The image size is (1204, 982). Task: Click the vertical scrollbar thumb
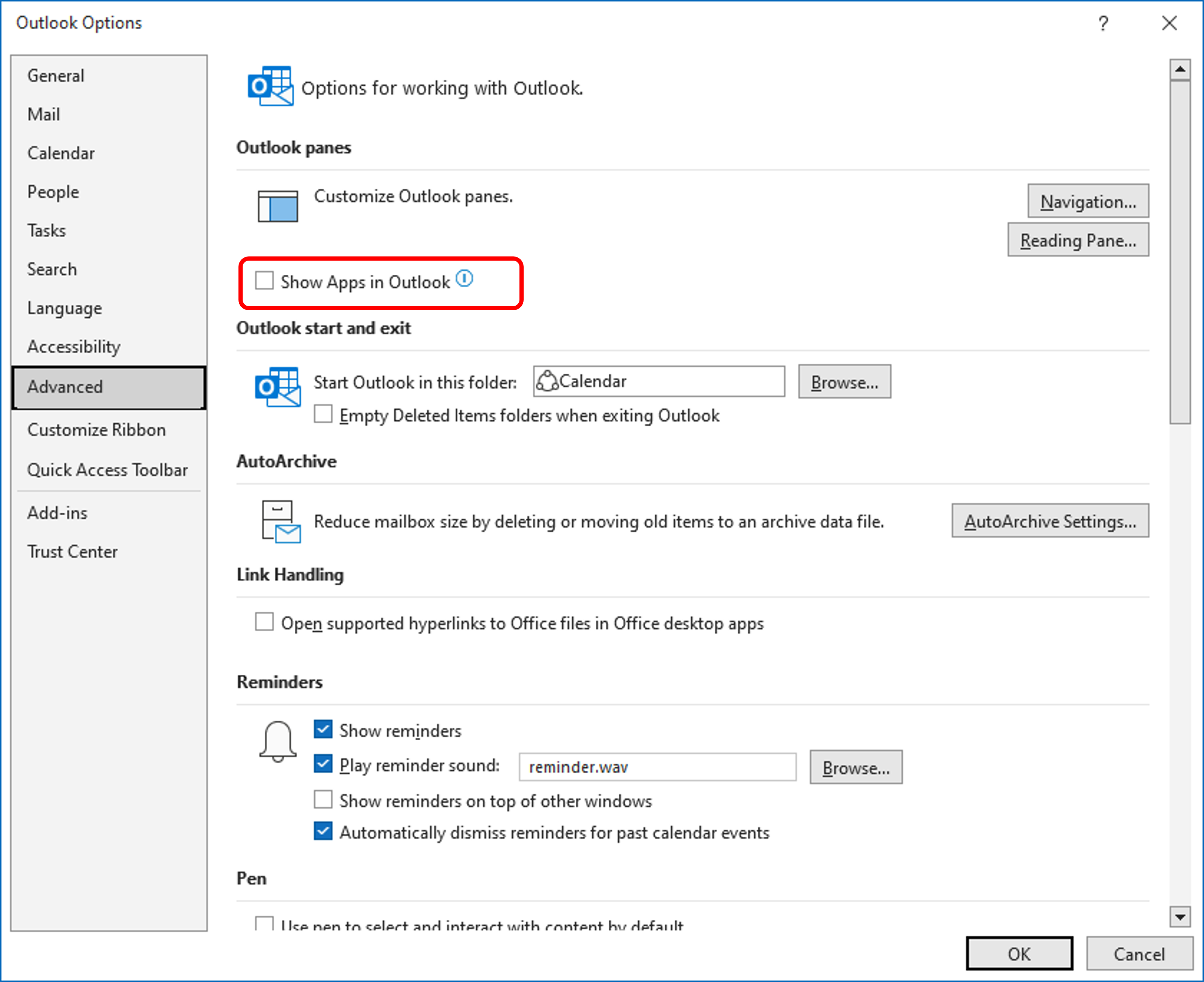point(1180,252)
